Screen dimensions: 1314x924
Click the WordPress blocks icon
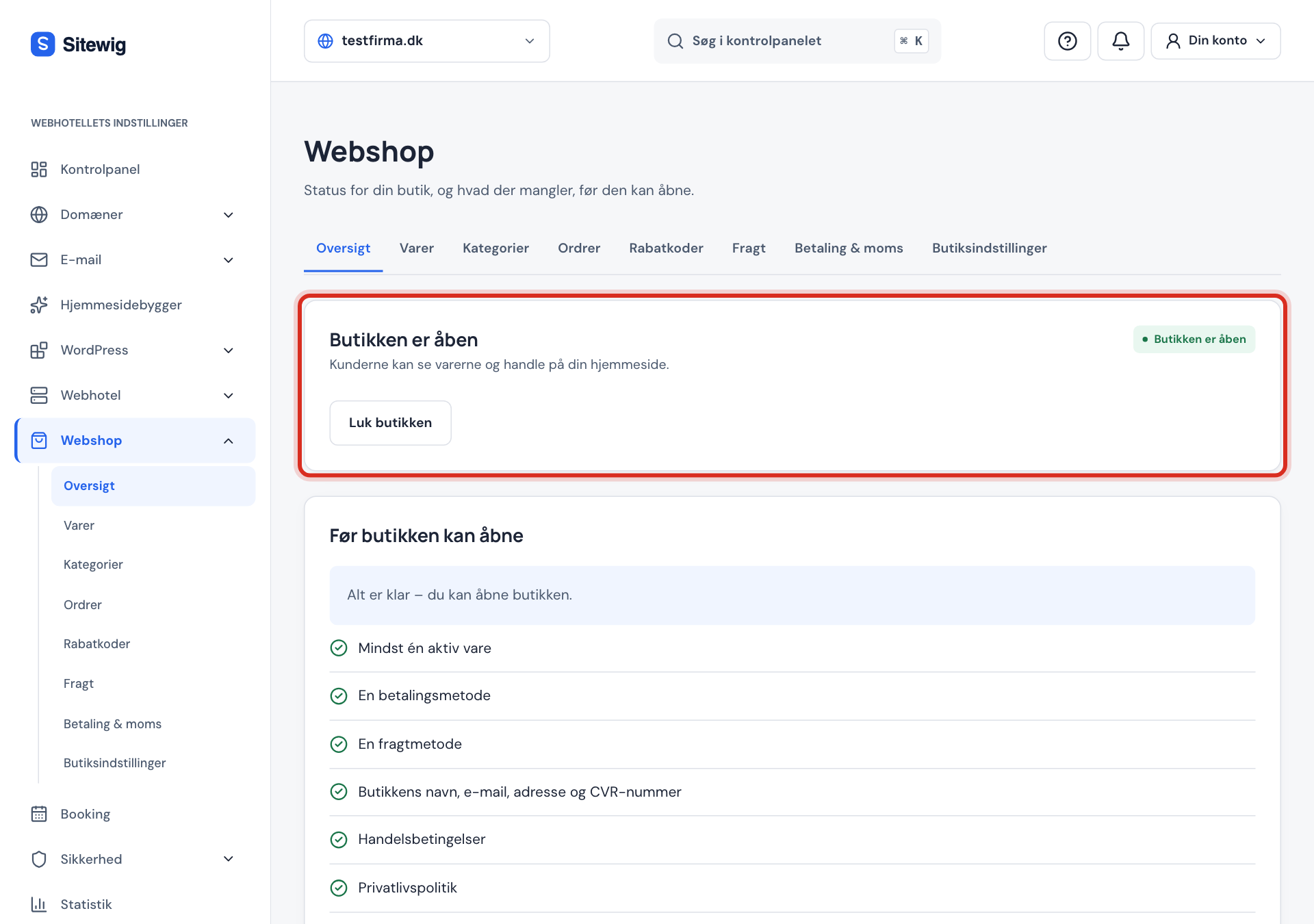click(x=39, y=350)
